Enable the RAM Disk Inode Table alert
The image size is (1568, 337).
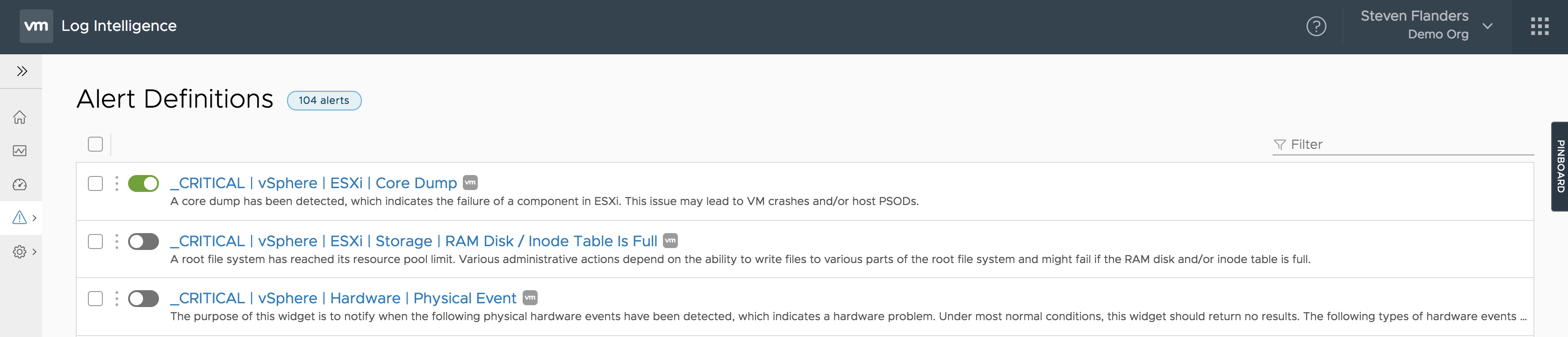click(143, 242)
